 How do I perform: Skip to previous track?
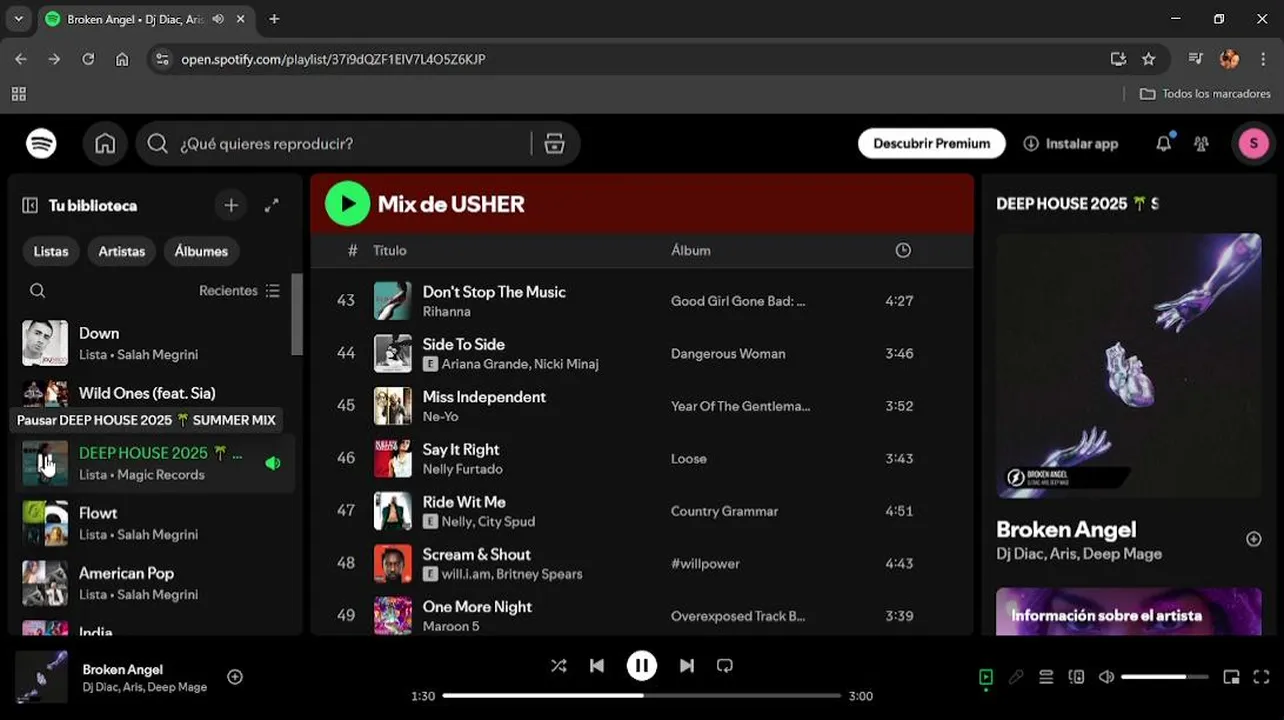point(597,666)
